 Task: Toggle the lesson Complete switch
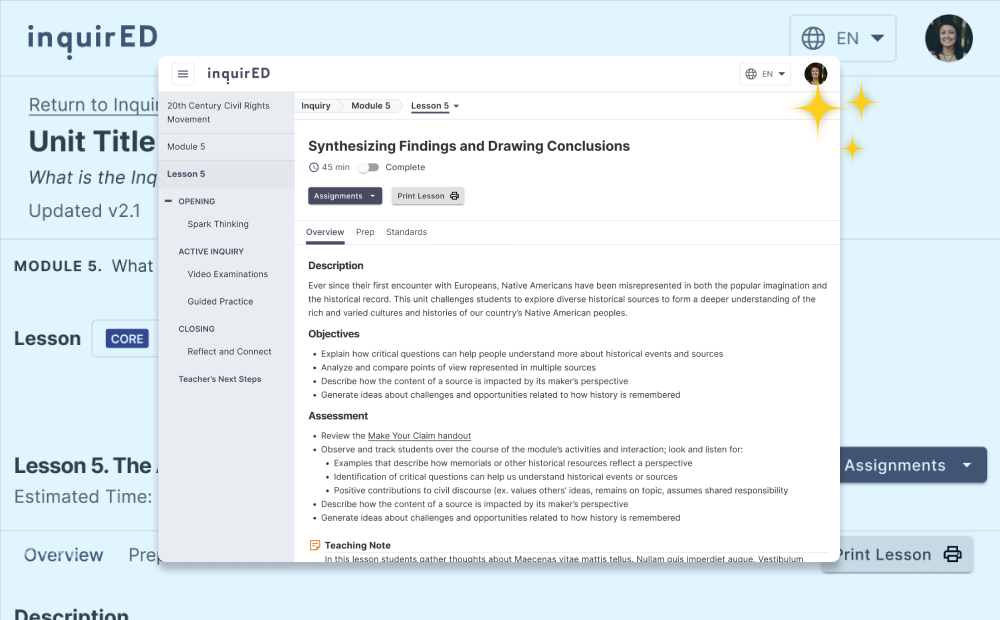(369, 168)
